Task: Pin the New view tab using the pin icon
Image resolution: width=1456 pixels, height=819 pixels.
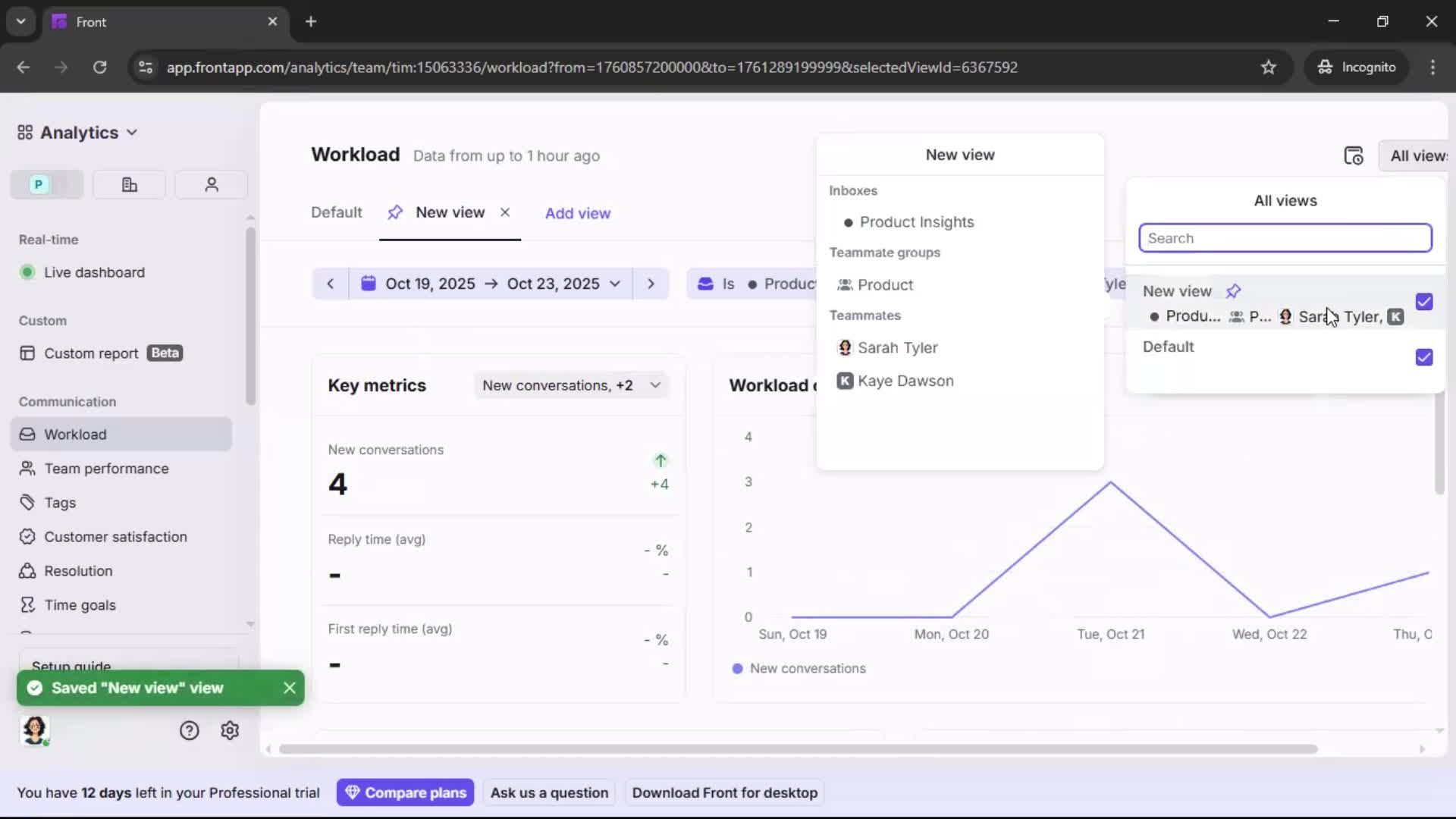Action: (395, 212)
